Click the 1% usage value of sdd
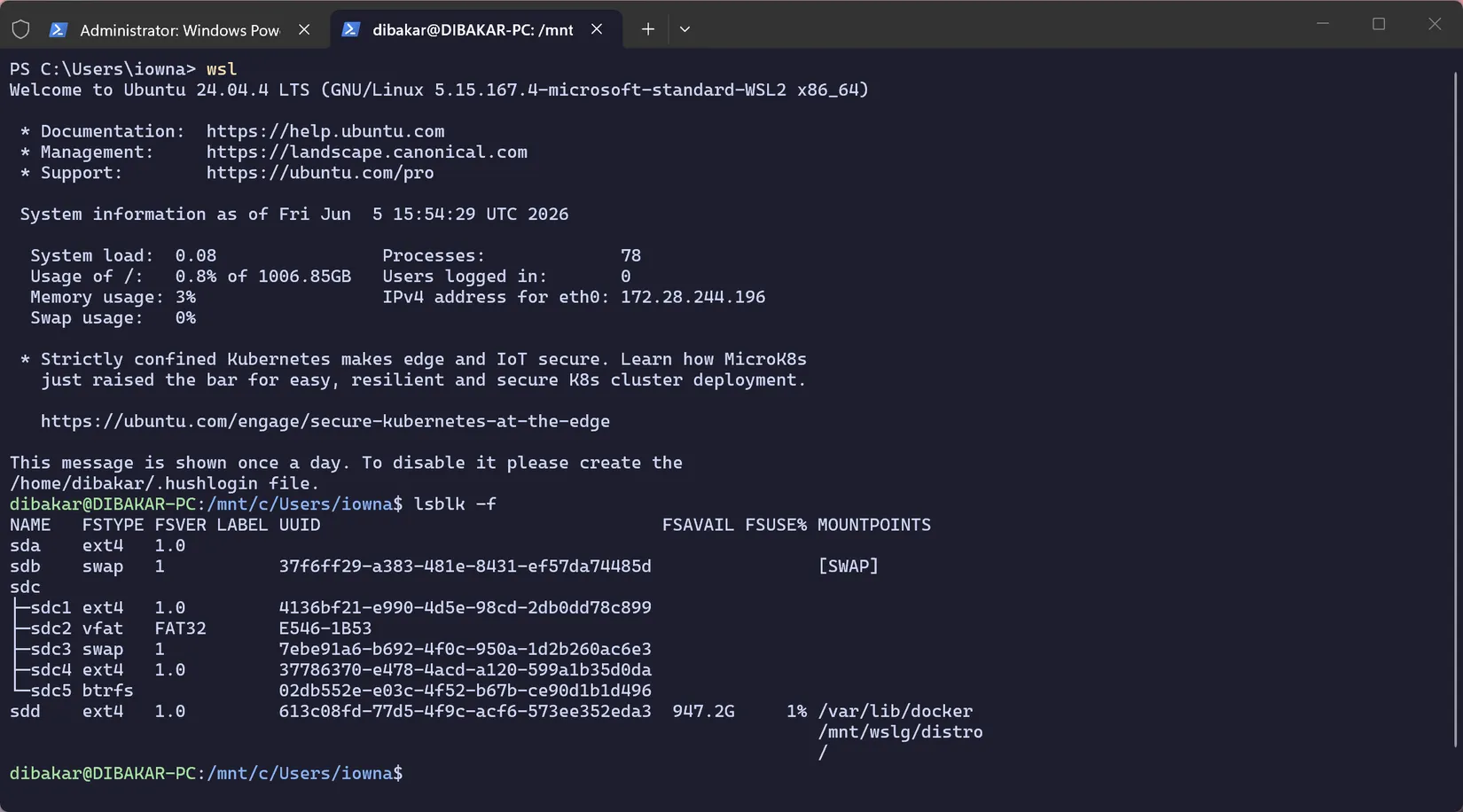This screenshot has width=1463, height=812. [796, 711]
